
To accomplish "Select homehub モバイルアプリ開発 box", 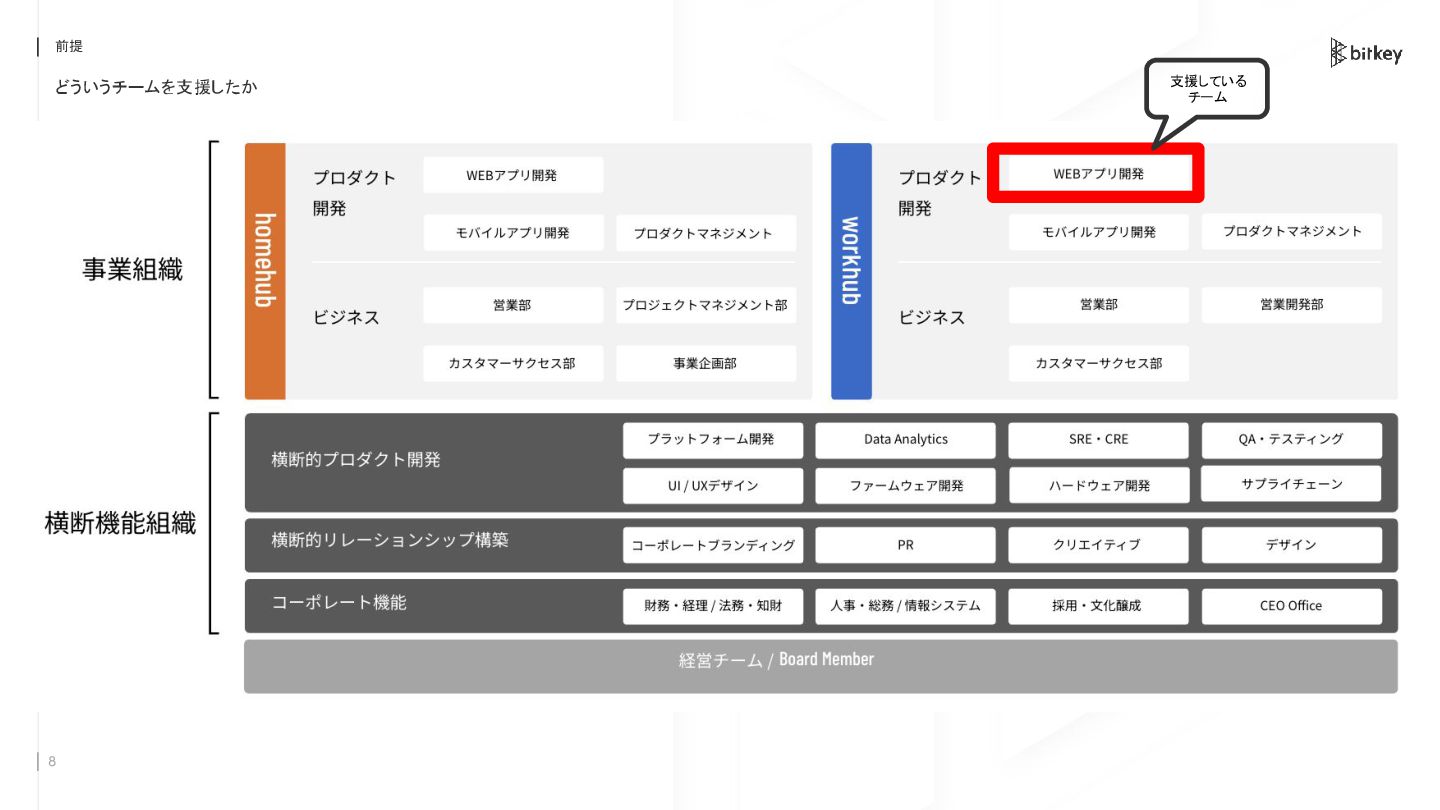I will 513,232.
